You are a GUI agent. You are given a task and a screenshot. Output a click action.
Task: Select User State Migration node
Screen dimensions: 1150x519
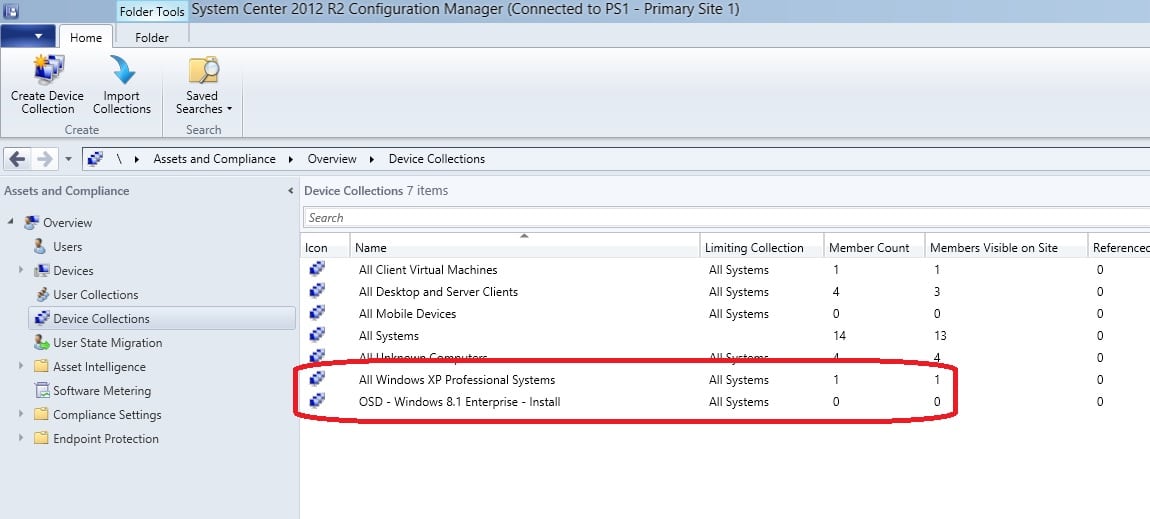click(108, 343)
